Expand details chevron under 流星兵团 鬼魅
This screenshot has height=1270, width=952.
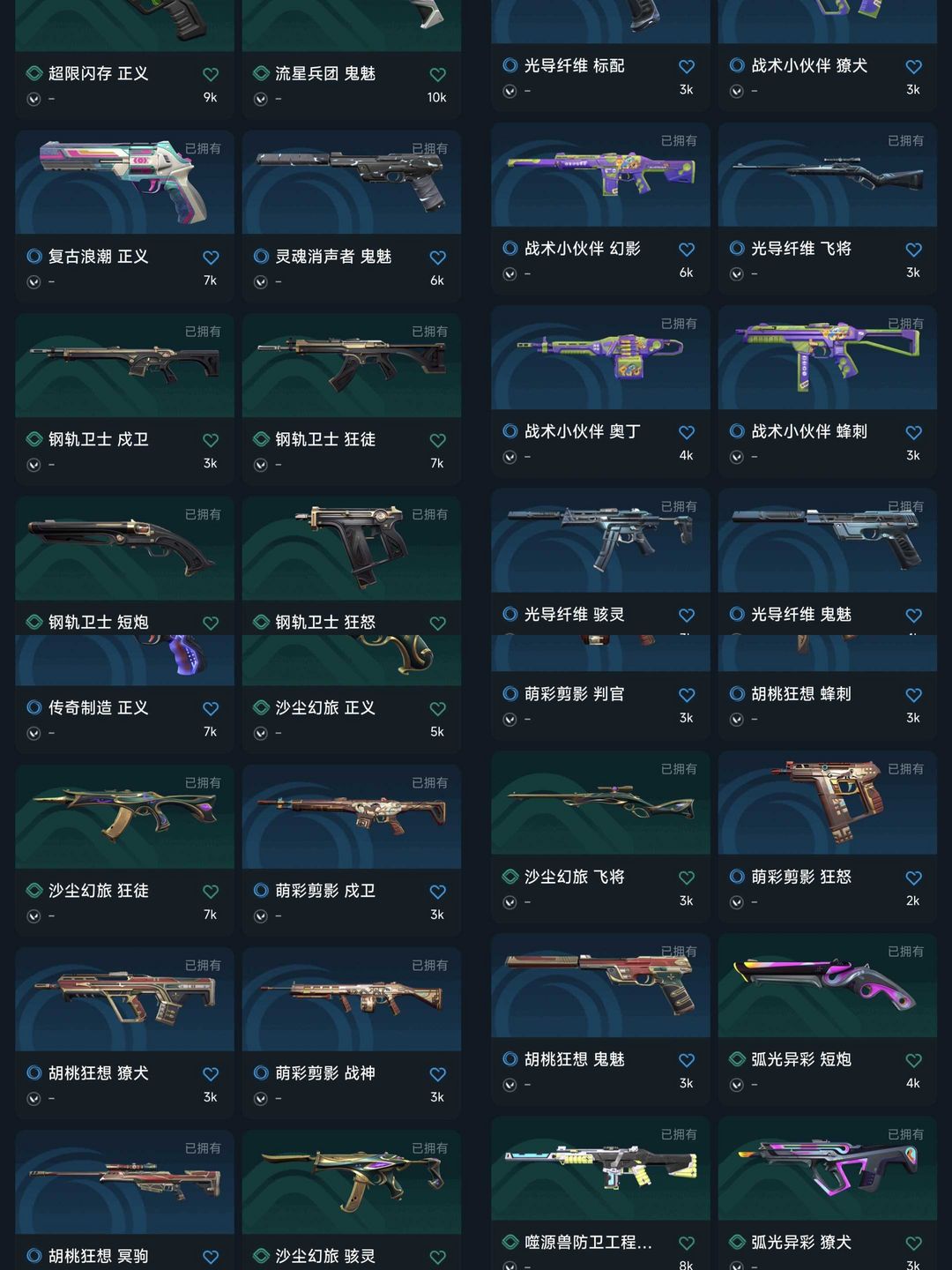261,99
